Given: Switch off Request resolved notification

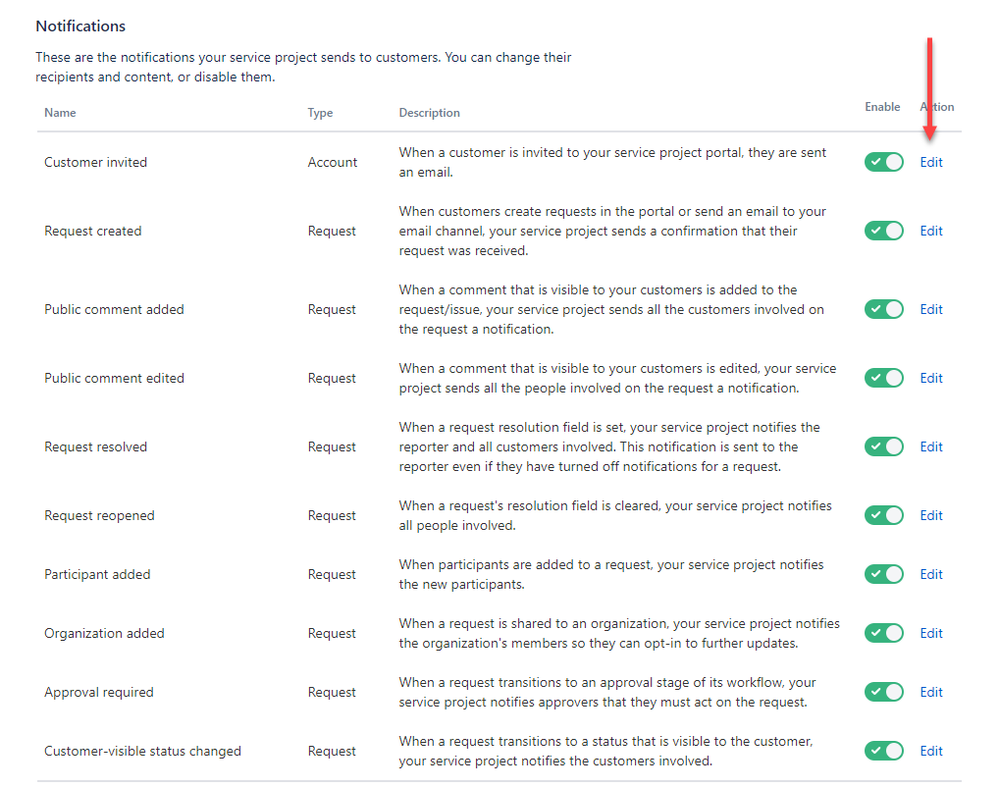Looking at the screenshot, I should pos(883,447).
